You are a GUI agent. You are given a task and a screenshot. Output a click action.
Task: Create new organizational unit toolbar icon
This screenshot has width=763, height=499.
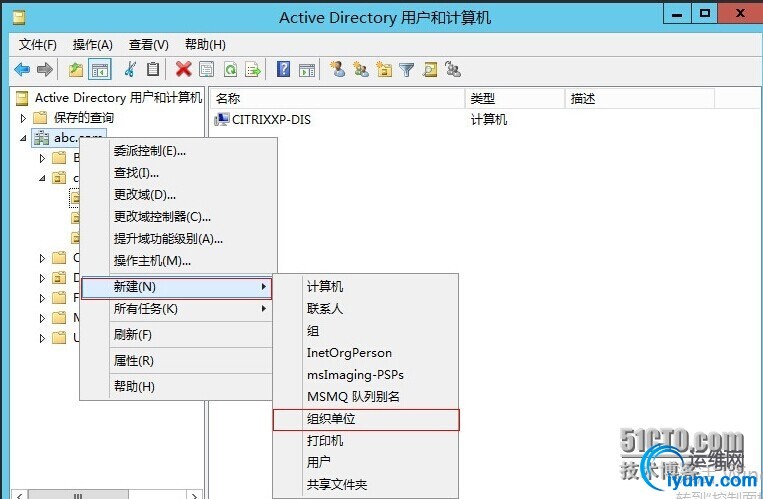pyautogui.click(x=384, y=70)
